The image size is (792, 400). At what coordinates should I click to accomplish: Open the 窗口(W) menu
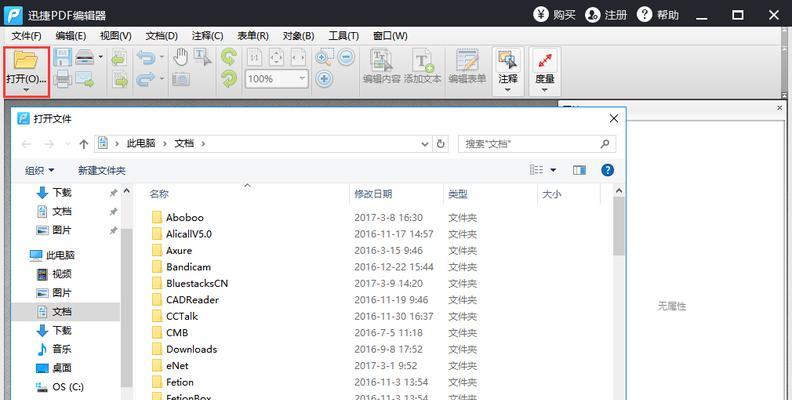tap(390, 36)
